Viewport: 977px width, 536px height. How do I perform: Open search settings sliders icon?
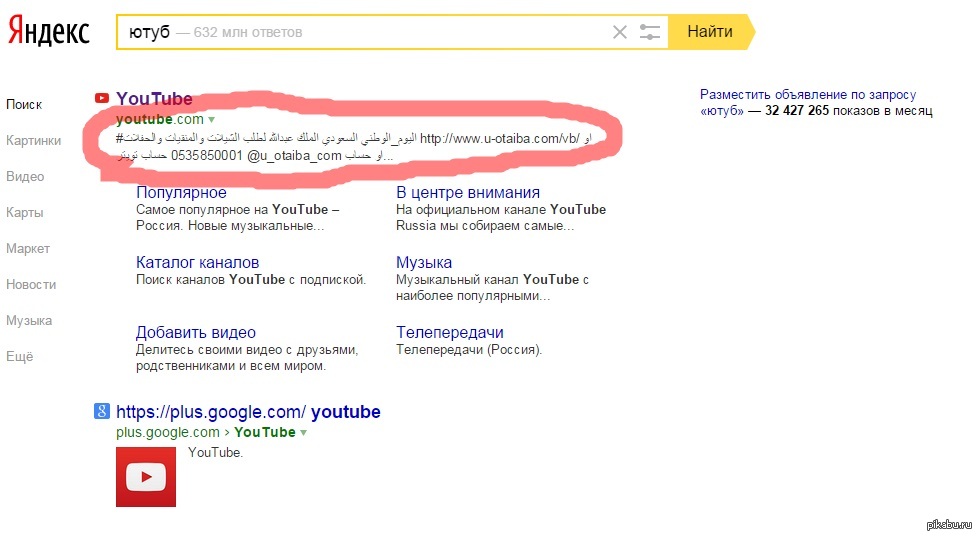point(650,32)
